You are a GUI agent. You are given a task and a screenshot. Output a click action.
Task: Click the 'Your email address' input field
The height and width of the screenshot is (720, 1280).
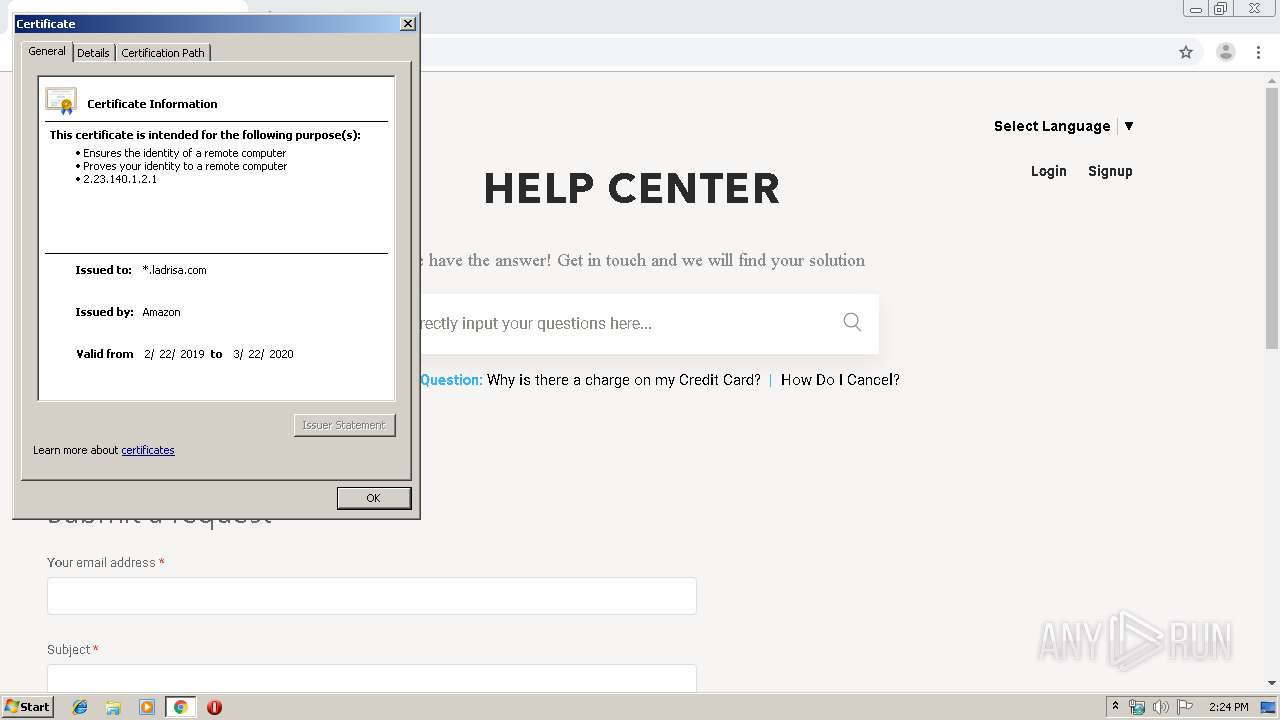pyautogui.click(x=371, y=596)
